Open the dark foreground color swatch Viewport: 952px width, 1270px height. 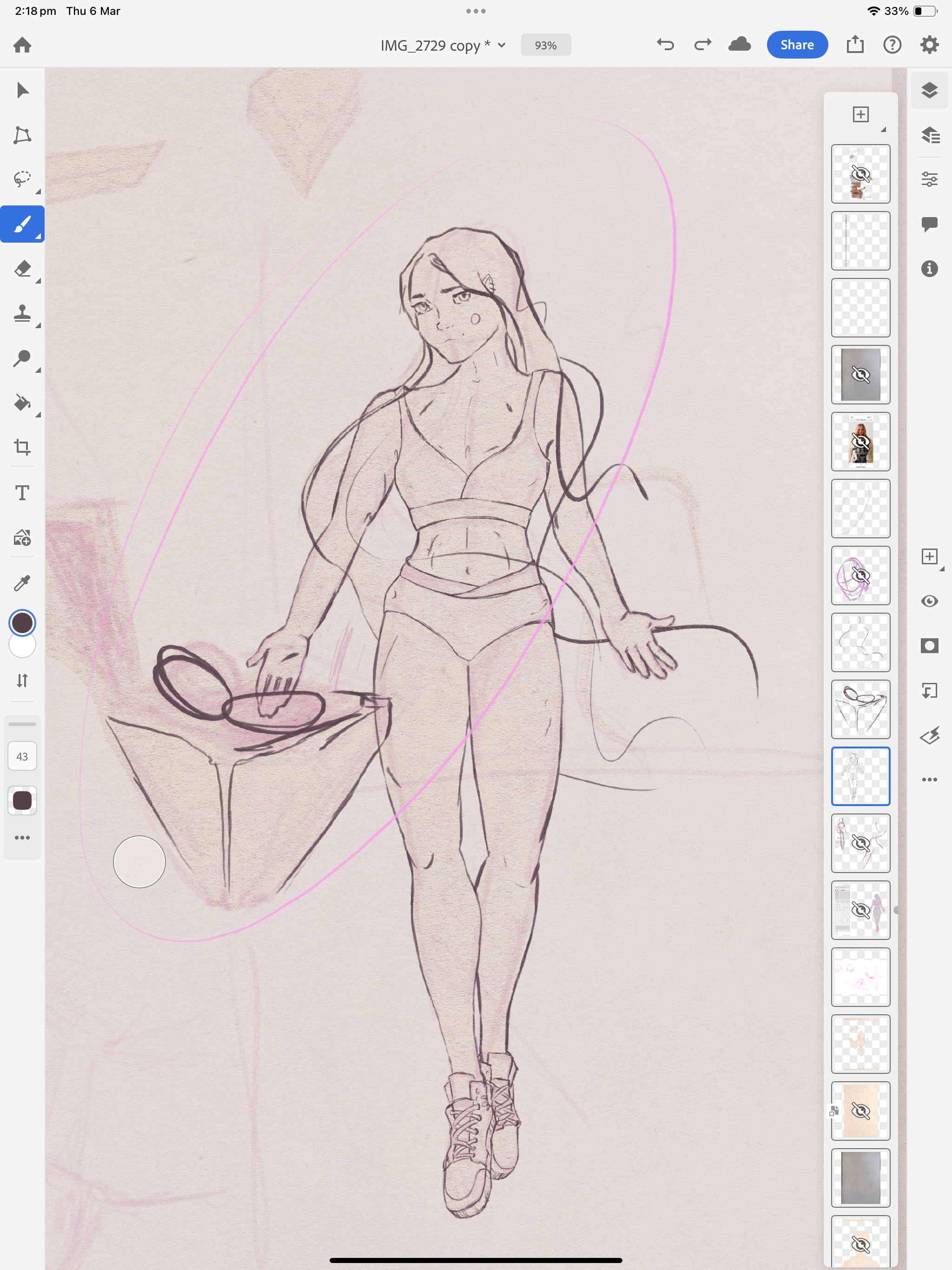(22, 623)
